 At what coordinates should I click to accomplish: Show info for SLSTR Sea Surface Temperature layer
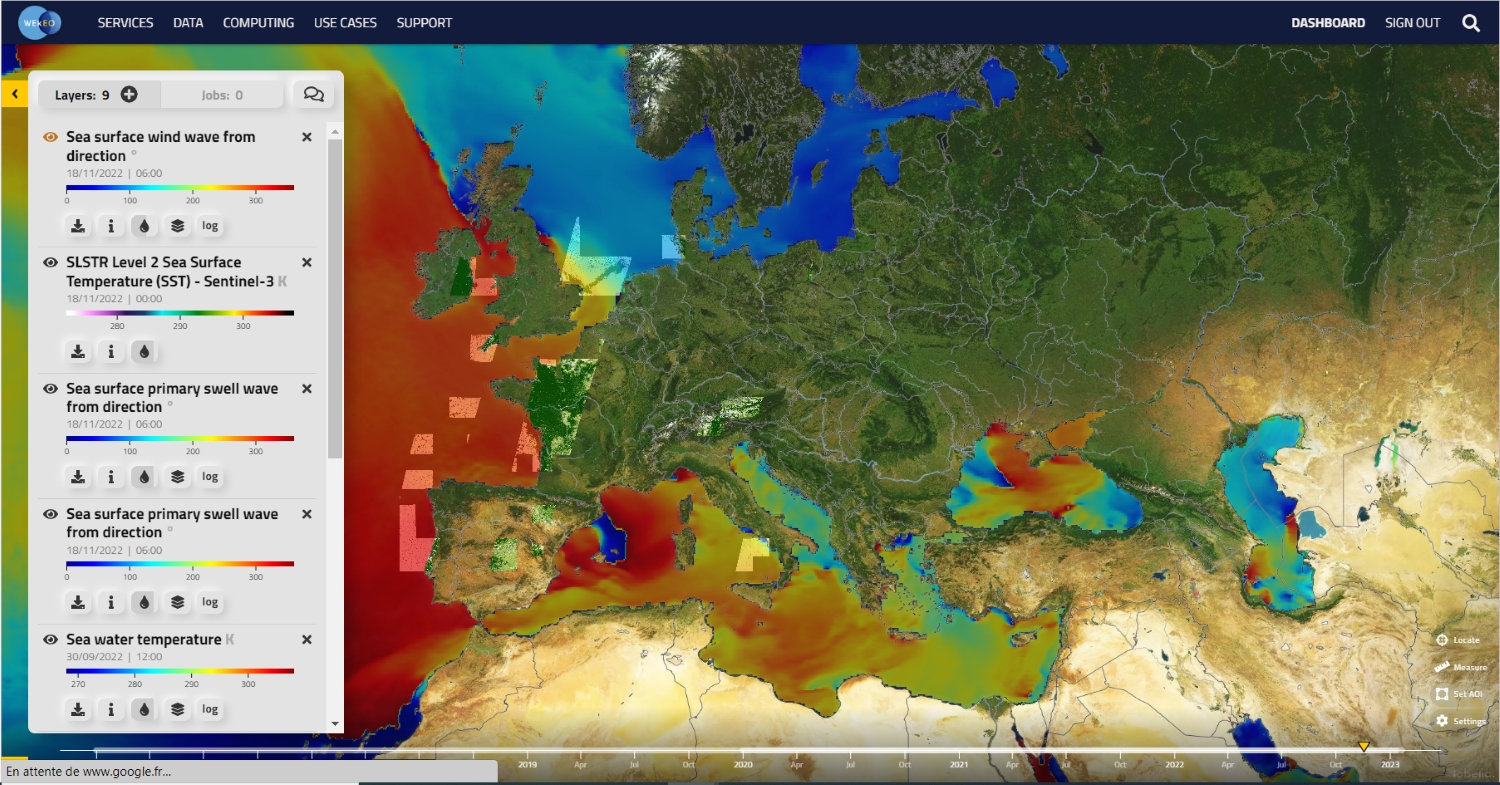click(x=111, y=352)
